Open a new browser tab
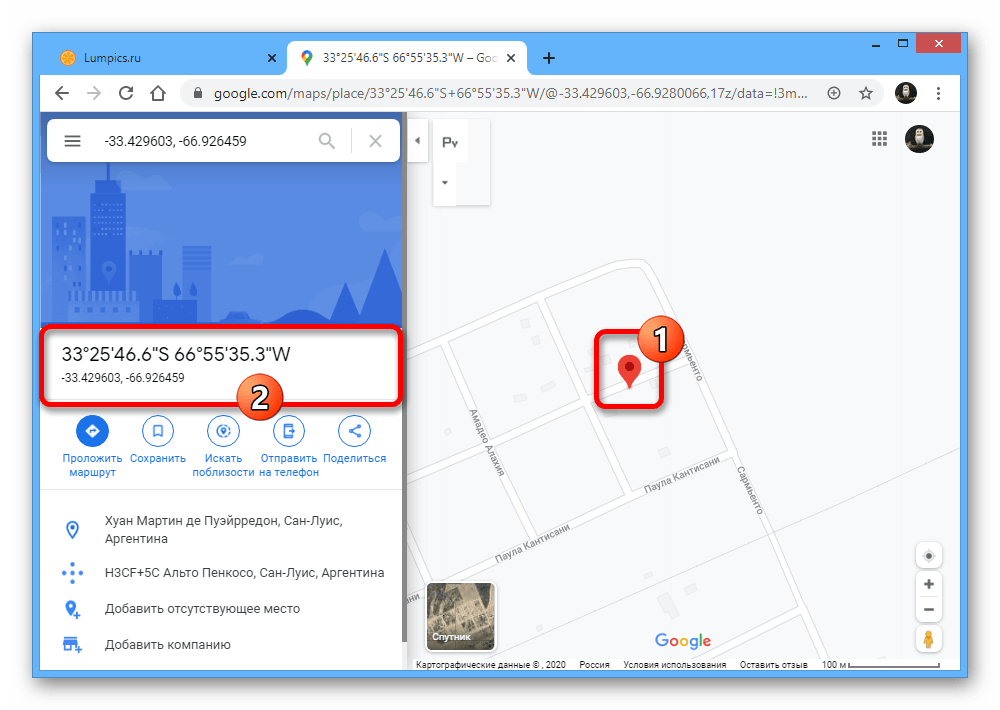The height and width of the screenshot is (710, 1000). click(x=549, y=58)
